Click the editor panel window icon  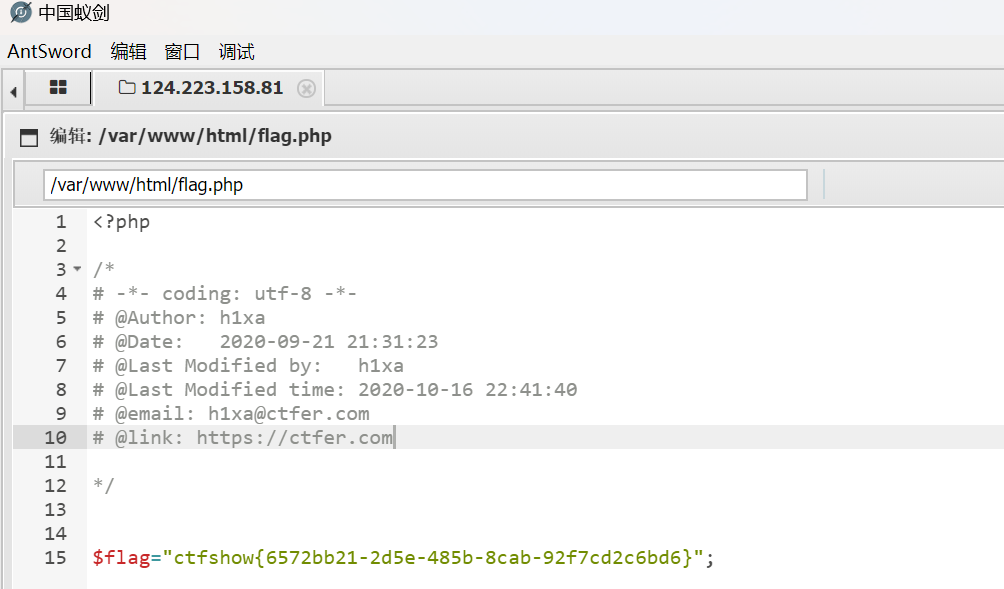29,137
